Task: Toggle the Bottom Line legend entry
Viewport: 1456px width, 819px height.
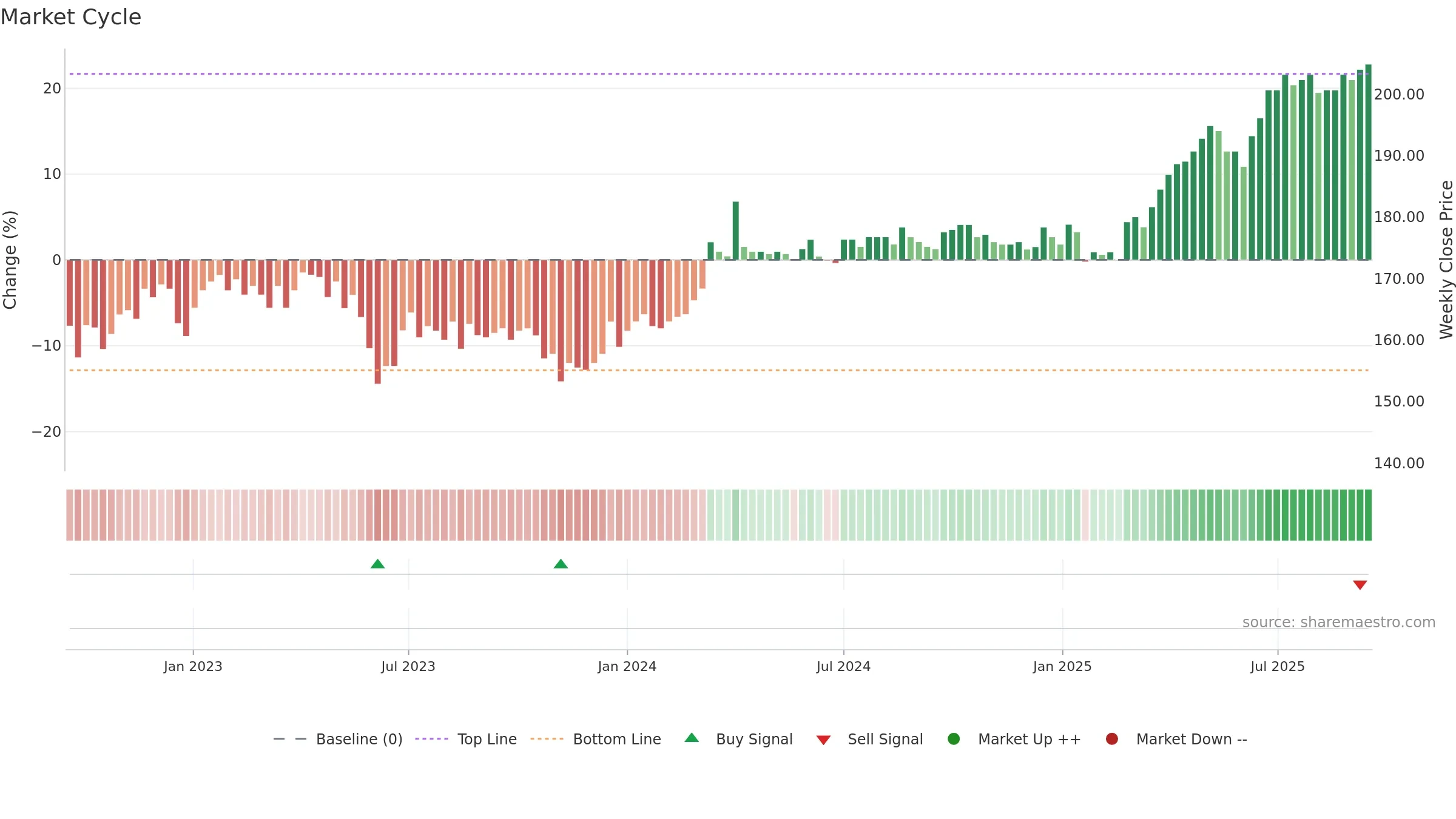Action: click(596, 739)
